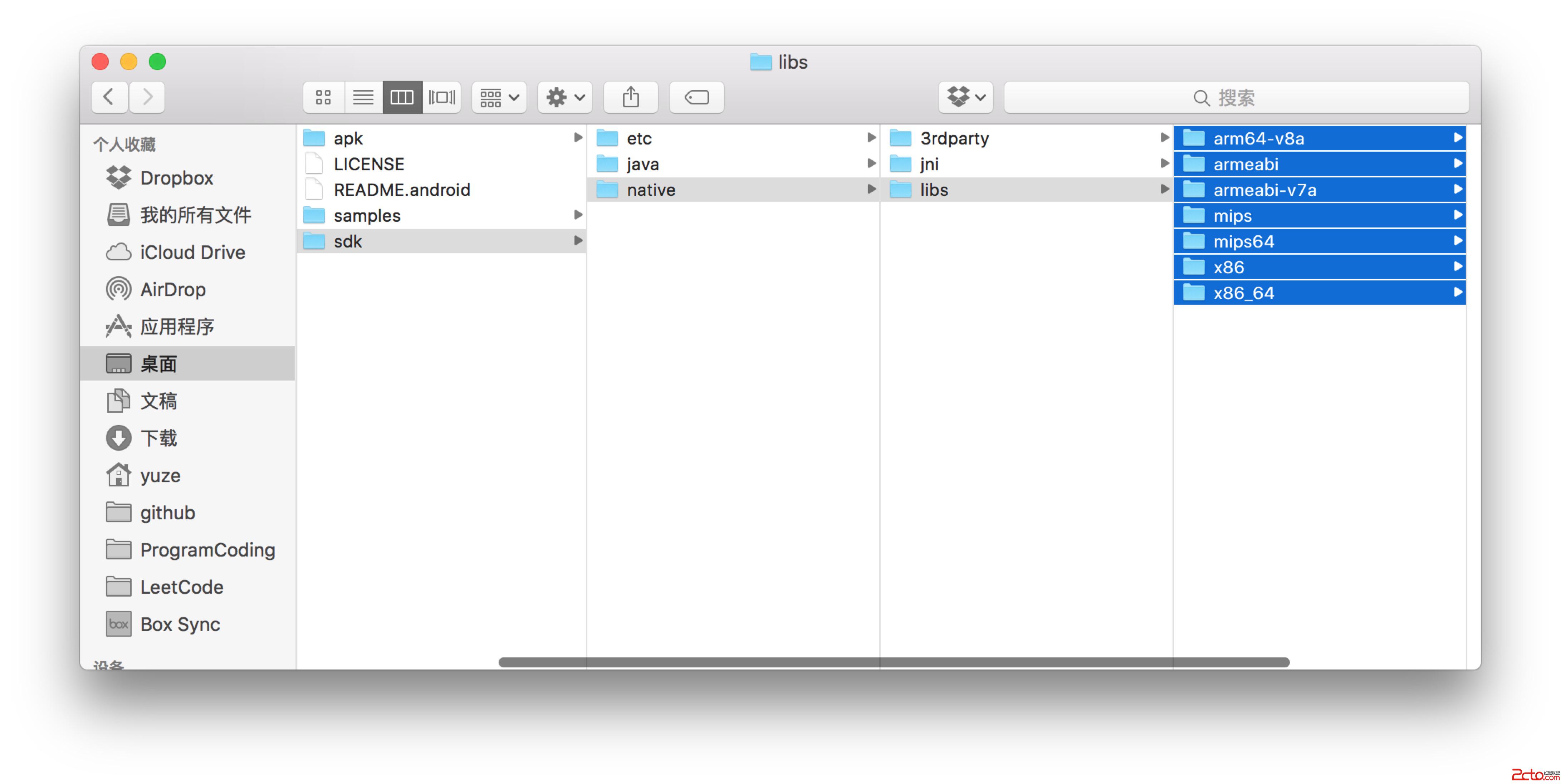
Task: Go back with the left arrow
Action: pyautogui.click(x=109, y=97)
